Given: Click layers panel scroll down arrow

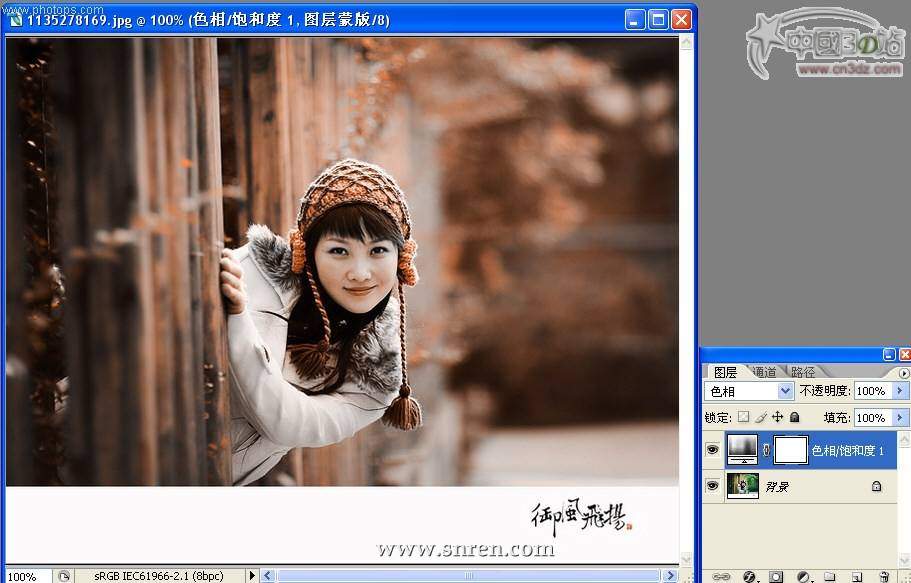Looking at the screenshot, I should (x=904, y=559).
